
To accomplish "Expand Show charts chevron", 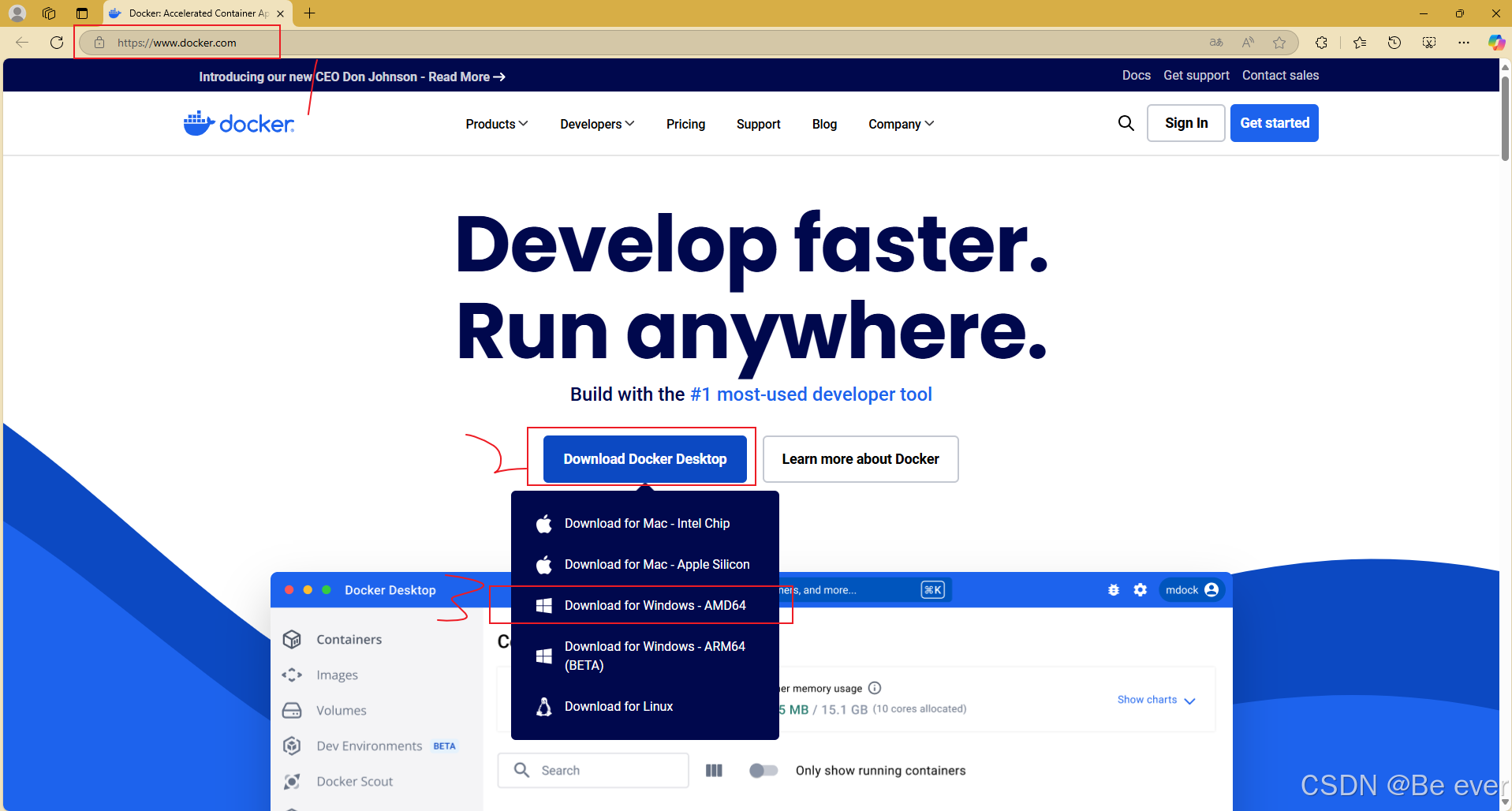I will pos(1191,700).
